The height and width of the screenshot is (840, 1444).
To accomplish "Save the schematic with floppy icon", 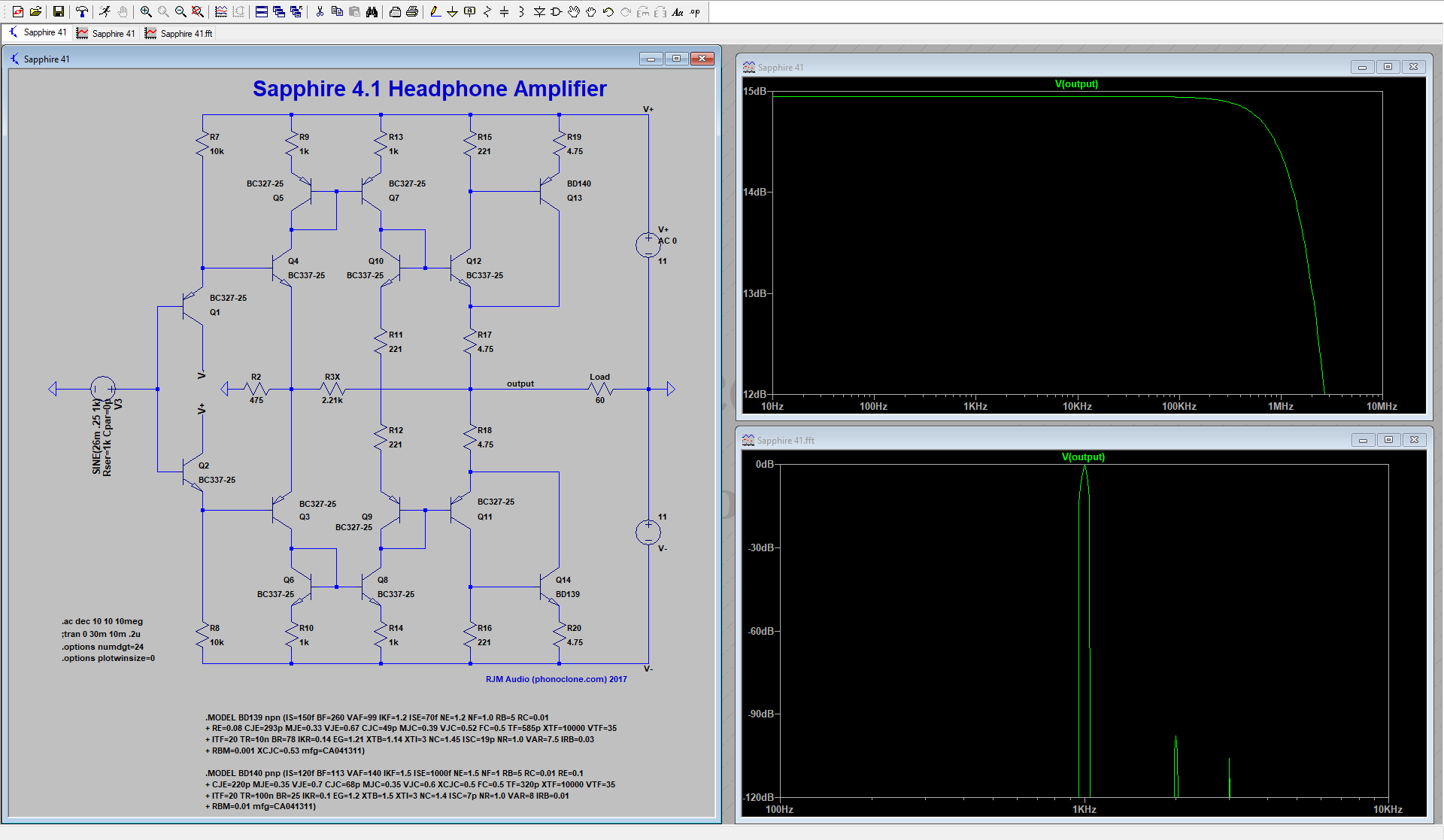I will tap(58, 11).
